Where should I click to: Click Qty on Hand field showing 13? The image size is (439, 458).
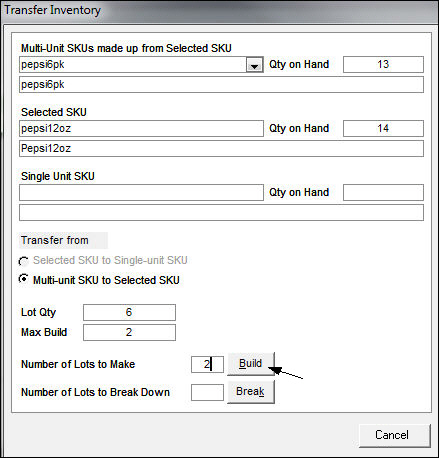pos(383,64)
